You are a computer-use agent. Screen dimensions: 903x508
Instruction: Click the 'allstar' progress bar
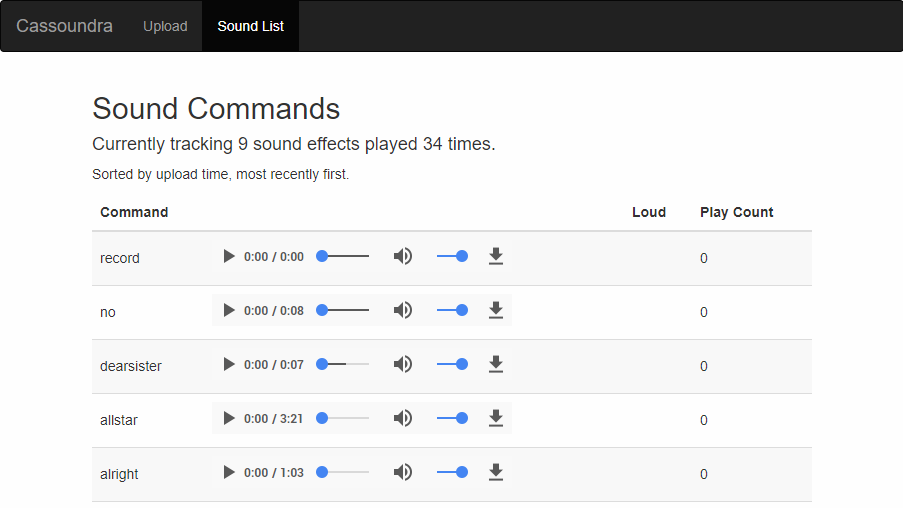343,418
